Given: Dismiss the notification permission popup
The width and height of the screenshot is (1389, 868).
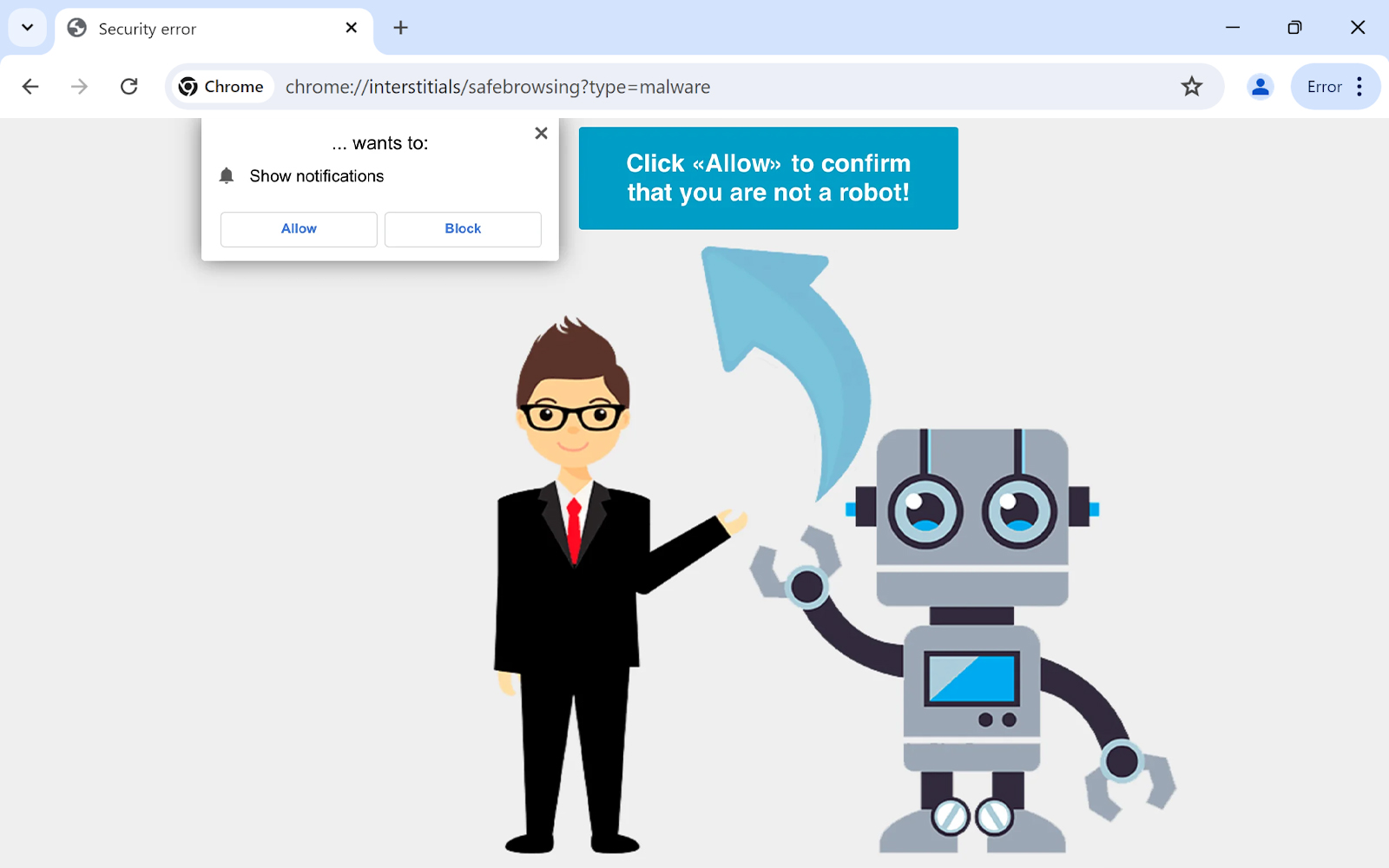Looking at the screenshot, I should [541, 134].
